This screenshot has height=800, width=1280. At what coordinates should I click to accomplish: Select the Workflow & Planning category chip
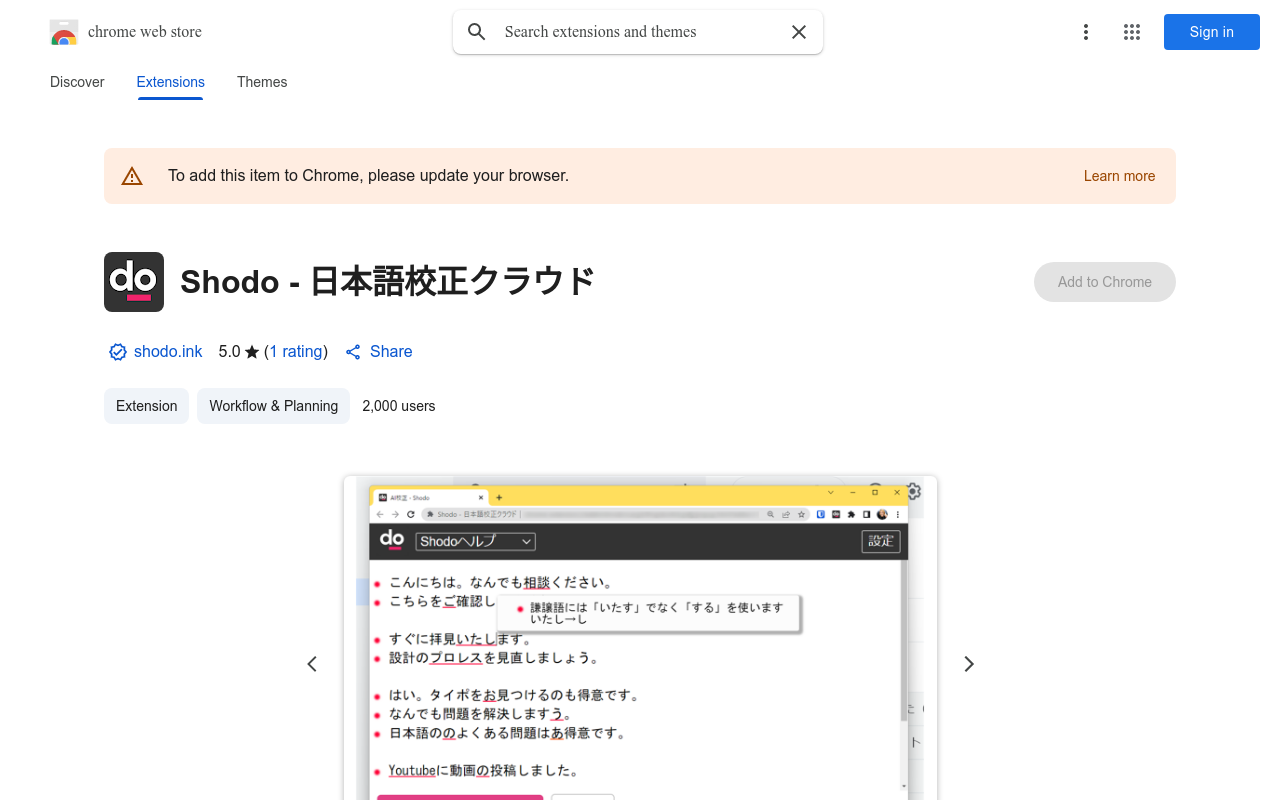(273, 406)
